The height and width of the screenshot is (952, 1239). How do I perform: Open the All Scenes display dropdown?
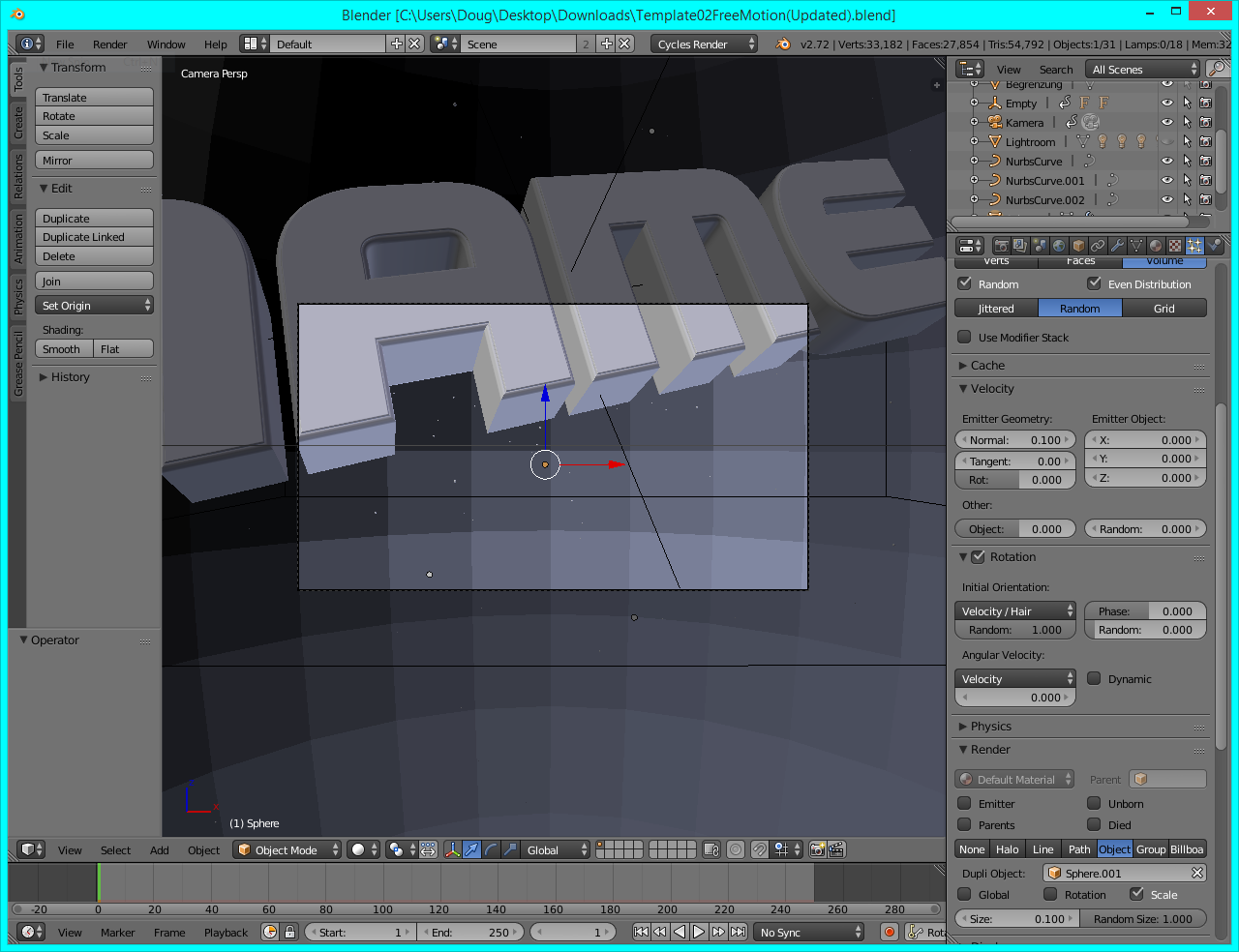[x=1142, y=69]
